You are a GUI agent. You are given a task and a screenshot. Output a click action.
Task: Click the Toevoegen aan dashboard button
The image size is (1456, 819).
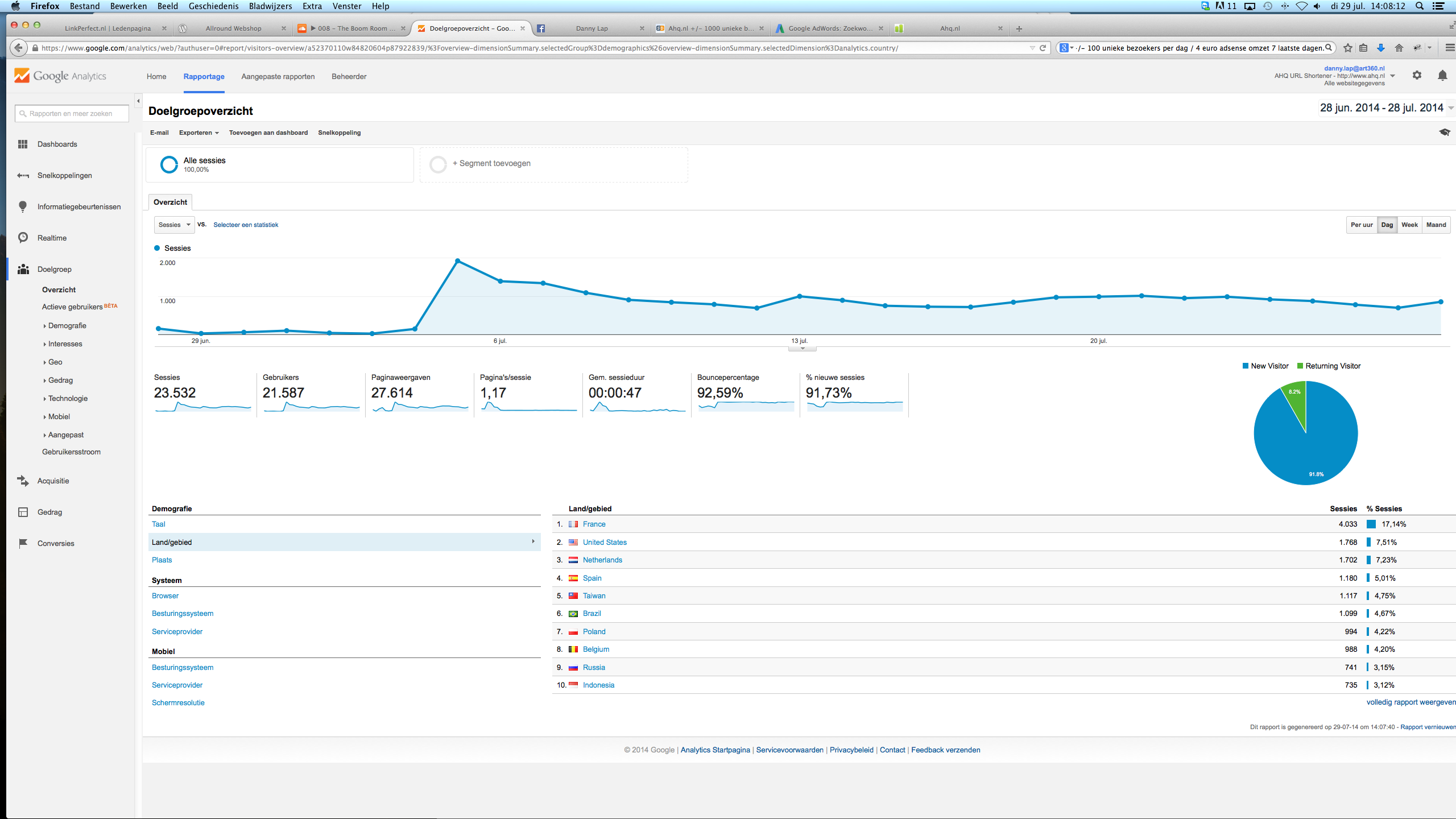tap(269, 132)
